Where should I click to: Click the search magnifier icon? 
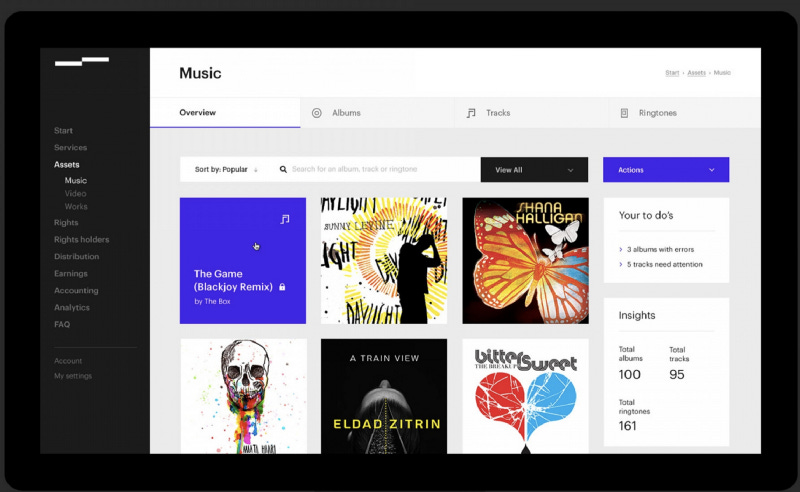(283, 169)
